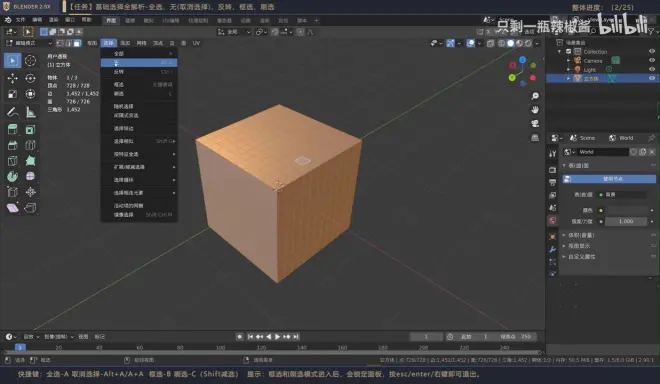Select the Move tool in the toolbar

click(x=12, y=78)
